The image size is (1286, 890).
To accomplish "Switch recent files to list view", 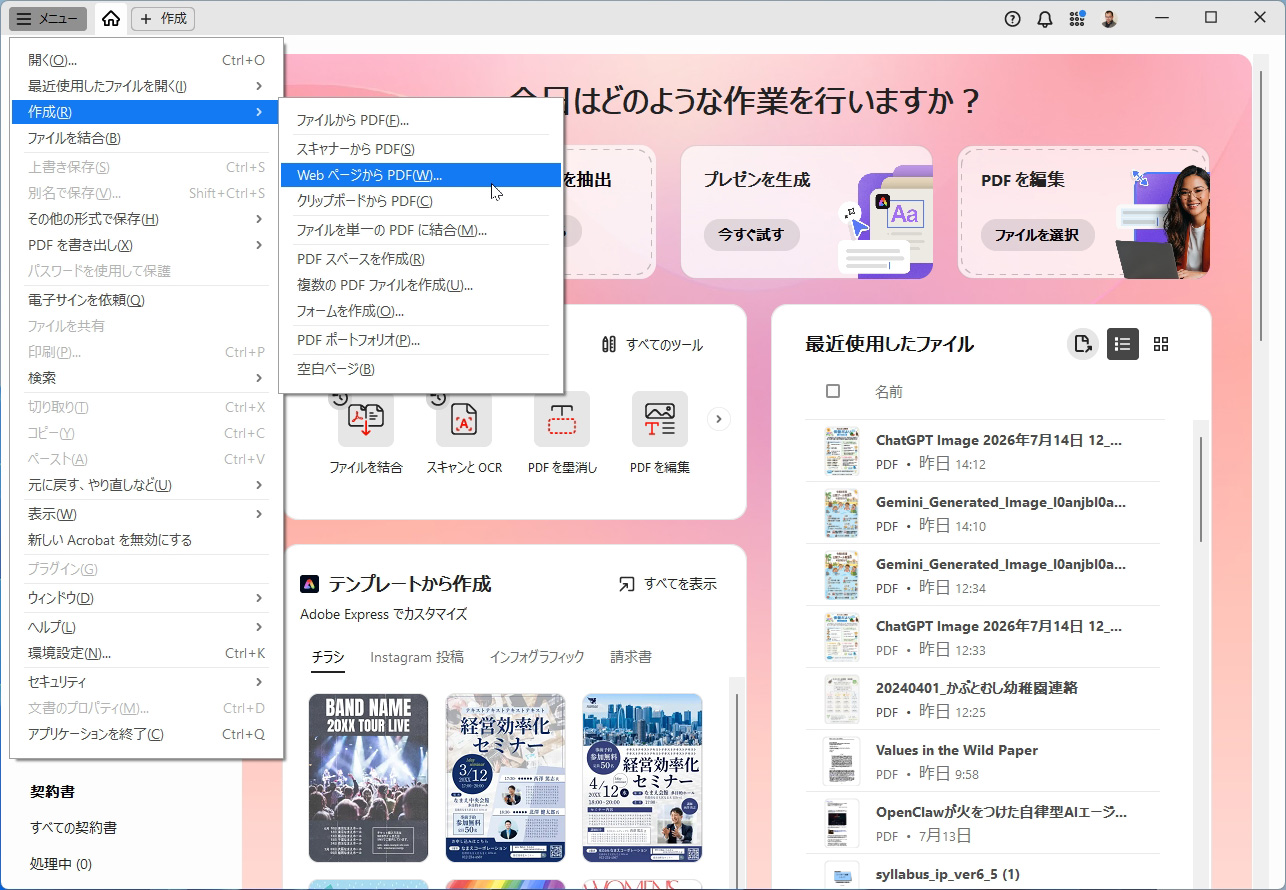I will pyautogui.click(x=1123, y=344).
